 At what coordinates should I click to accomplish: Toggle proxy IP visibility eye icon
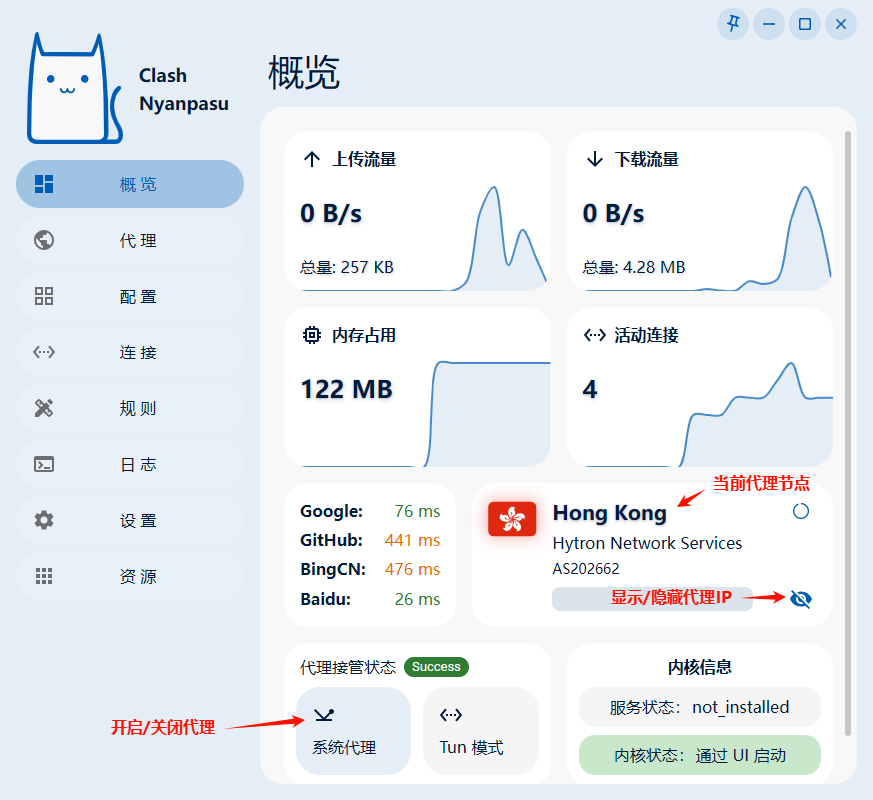click(800, 598)
